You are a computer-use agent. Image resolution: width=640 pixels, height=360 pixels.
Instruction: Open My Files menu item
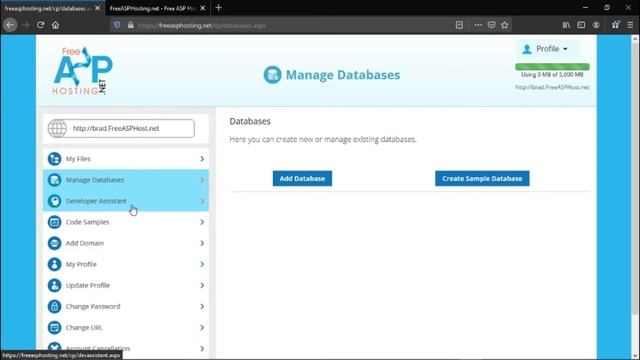coord(126,159)
